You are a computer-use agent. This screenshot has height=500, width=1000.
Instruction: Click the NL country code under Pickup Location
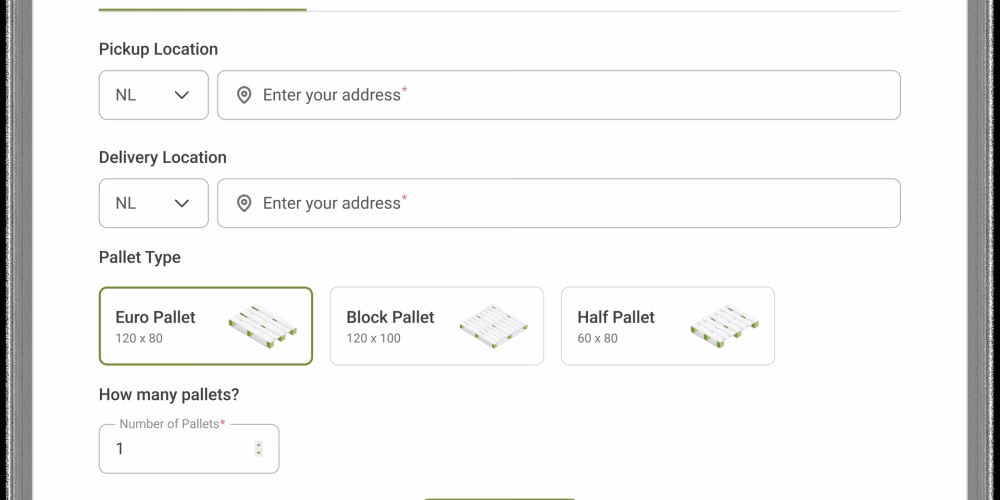(126, 95)
